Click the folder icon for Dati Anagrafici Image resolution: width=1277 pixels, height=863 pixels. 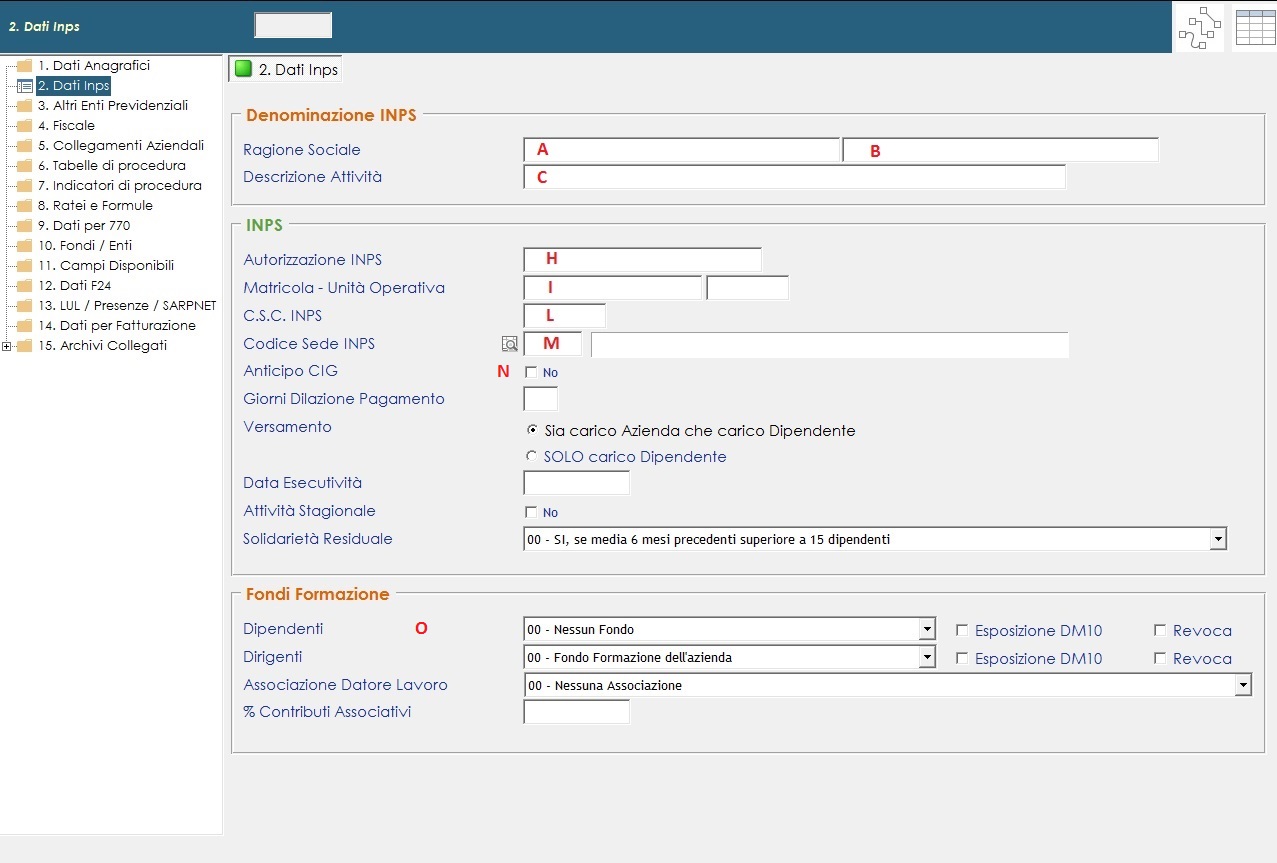point(25,66)
